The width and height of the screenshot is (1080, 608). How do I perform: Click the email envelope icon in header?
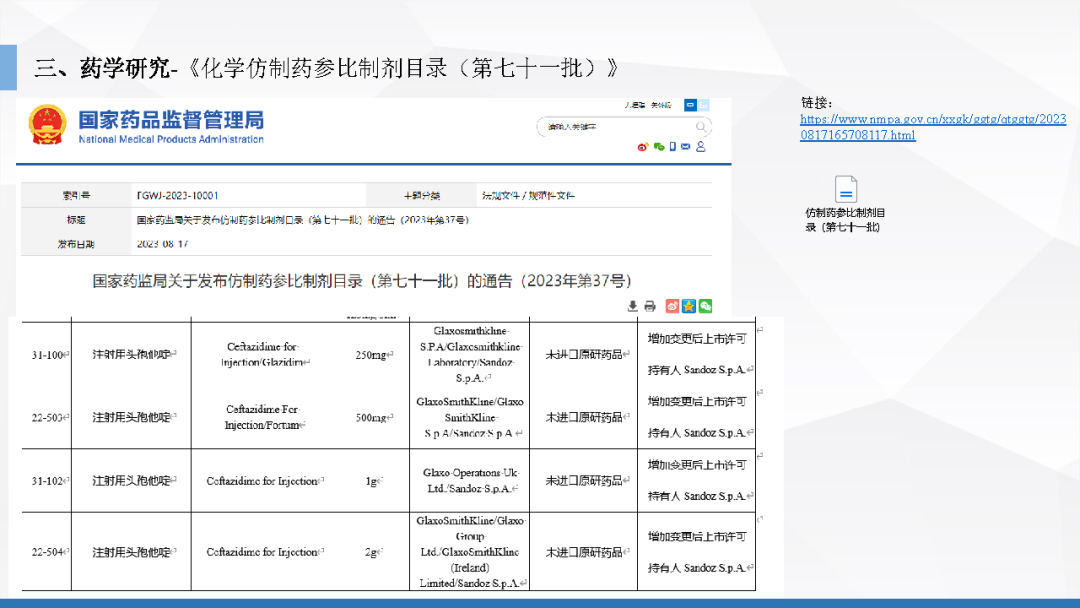686,147
